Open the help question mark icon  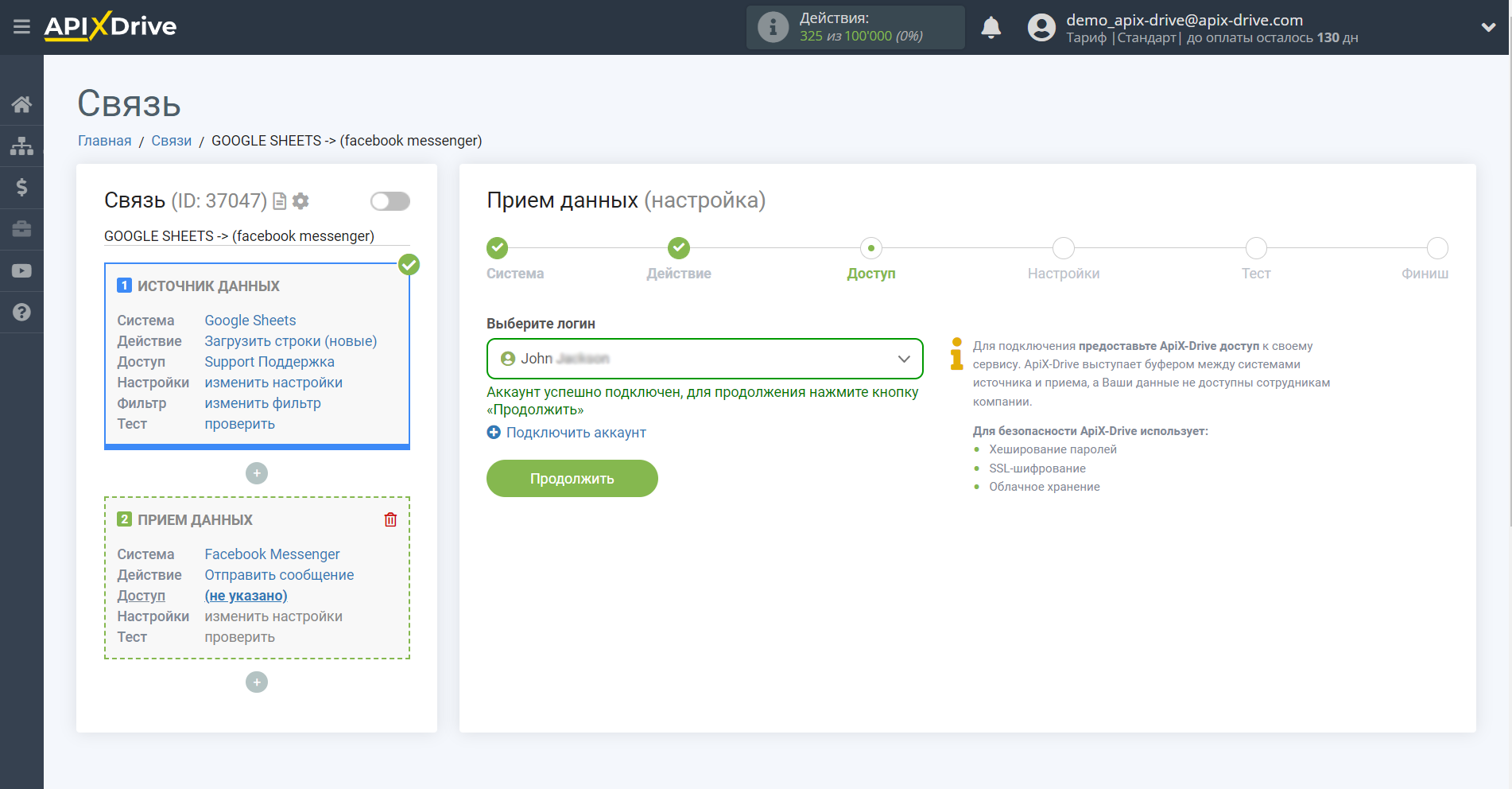point(21,312)
